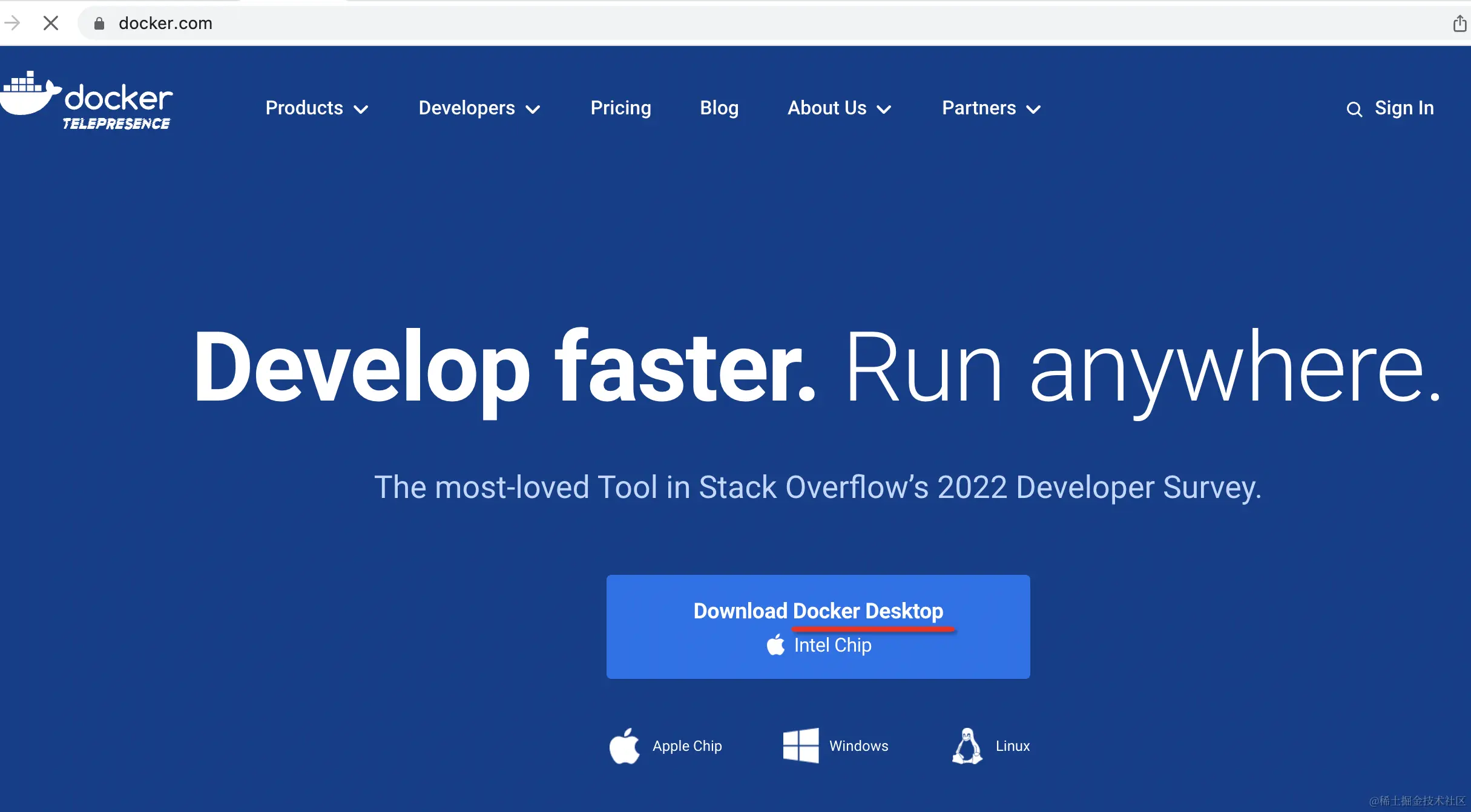Click Download Docker Desktop button
Image resolution: width=1471 pixels, height=812 pixels.
[x=818, y=626]
